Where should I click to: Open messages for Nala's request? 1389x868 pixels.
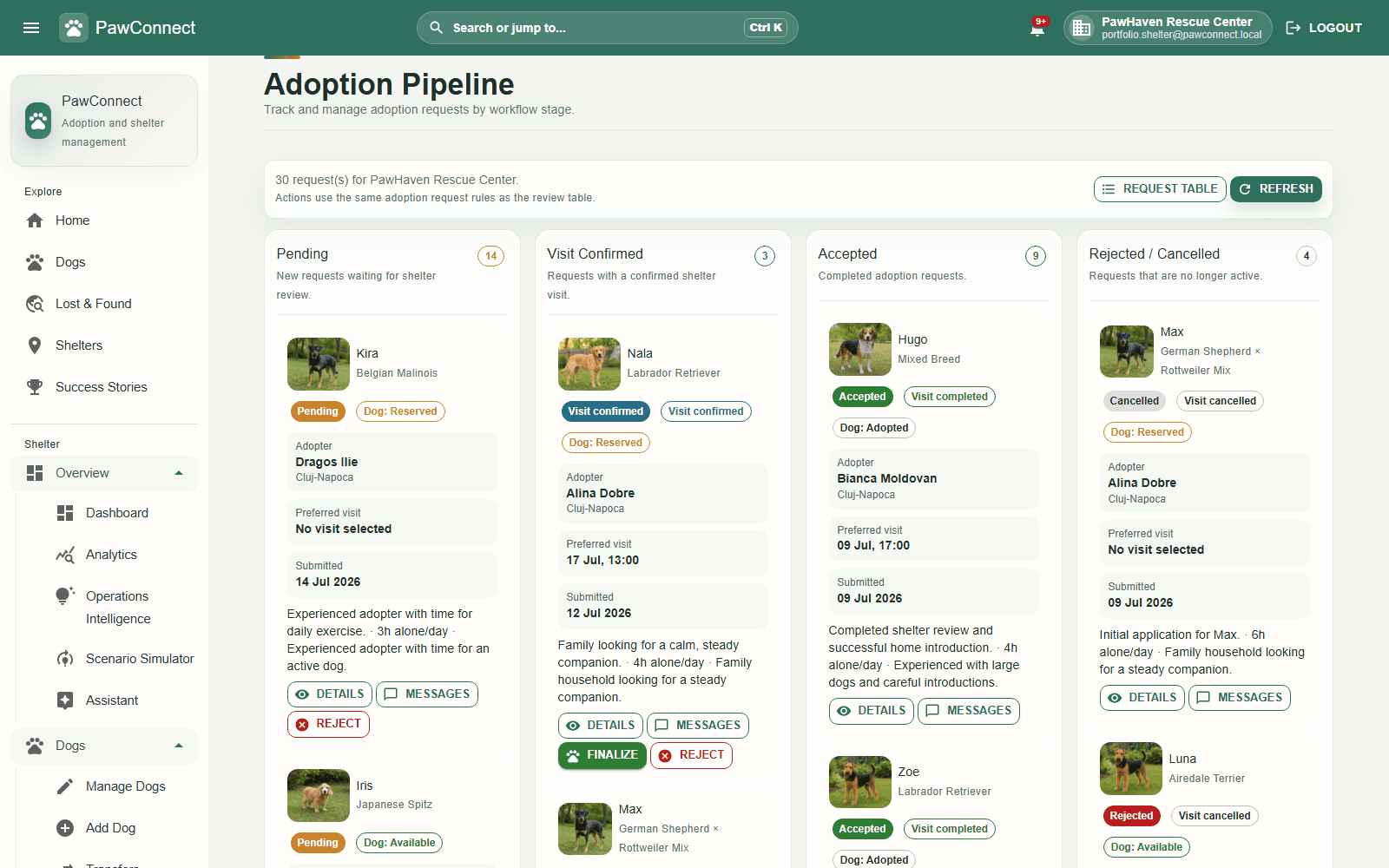point(697,726)
